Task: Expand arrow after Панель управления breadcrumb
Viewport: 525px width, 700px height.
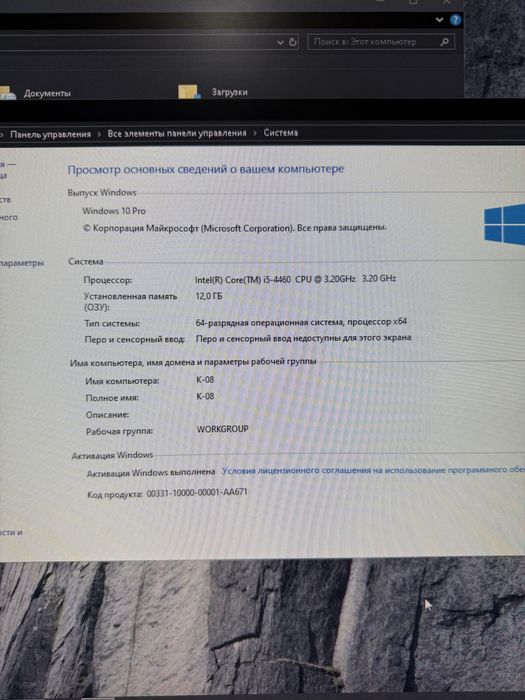Action: click(x=99, y=134)
